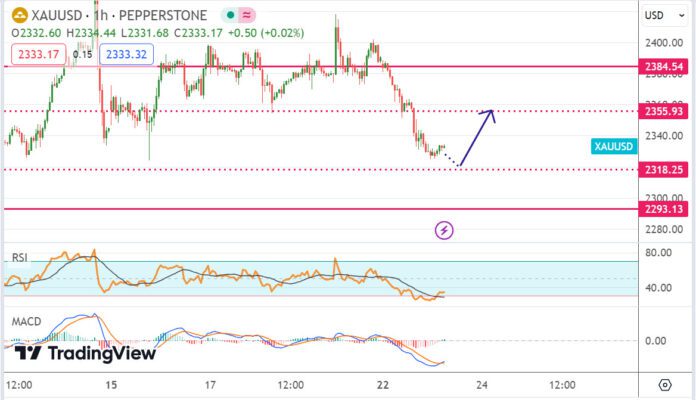
Task: Click the red sell price 2333.17 button
Action: [35, 54]
